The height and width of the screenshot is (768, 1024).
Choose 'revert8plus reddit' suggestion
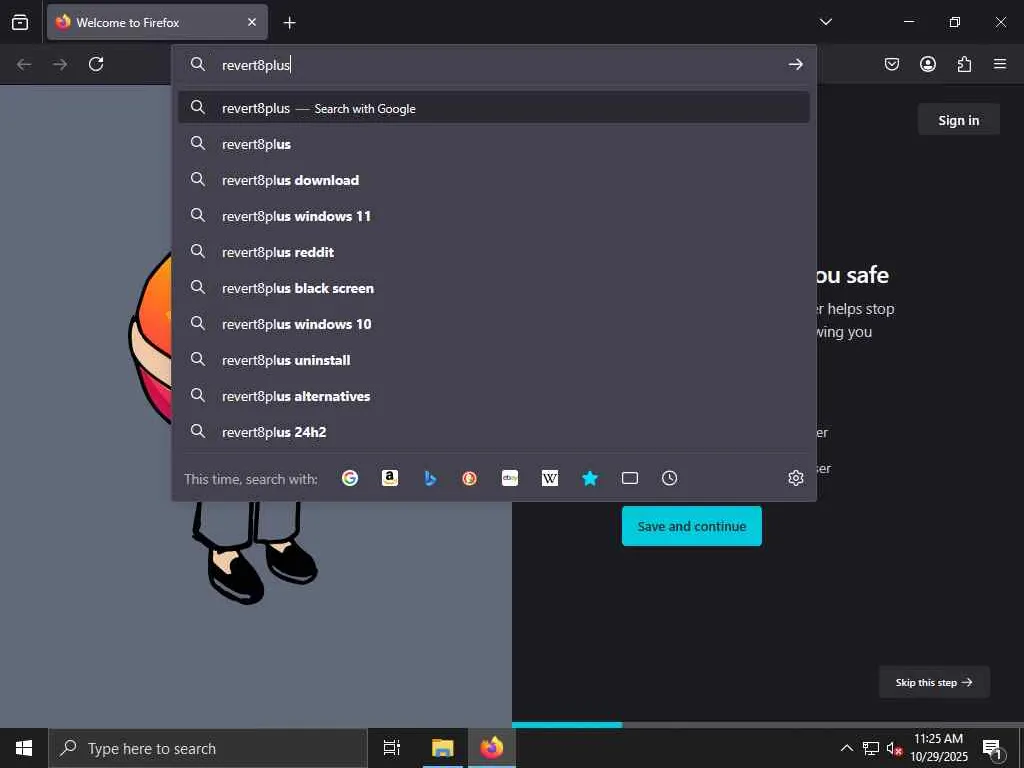(x=494, y=251)
